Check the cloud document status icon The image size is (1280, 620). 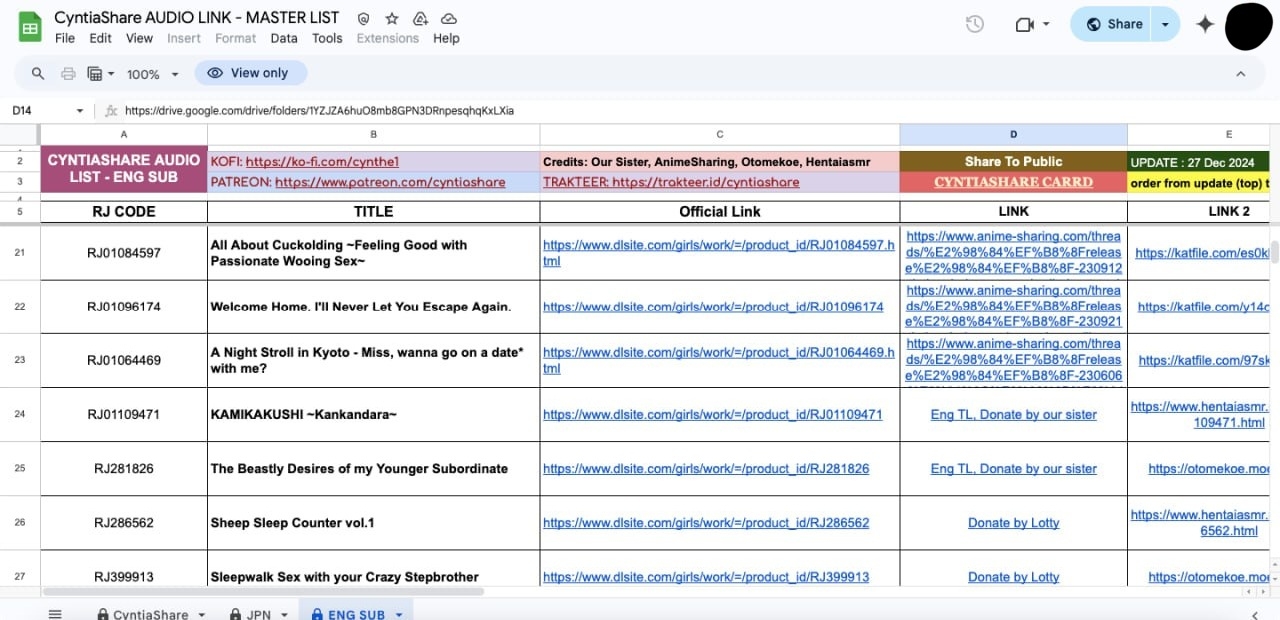tap(449, 19)
